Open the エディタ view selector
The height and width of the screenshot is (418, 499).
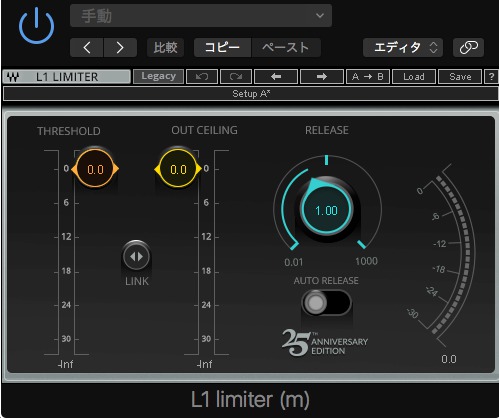point(403,47)
